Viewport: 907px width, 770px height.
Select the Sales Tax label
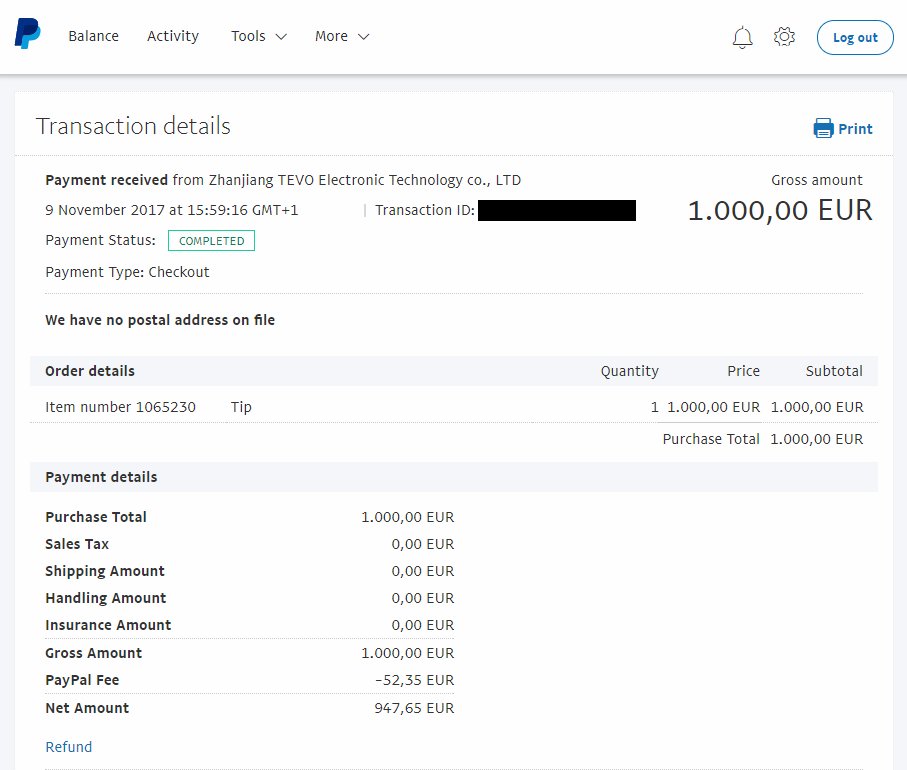(77, 544)
